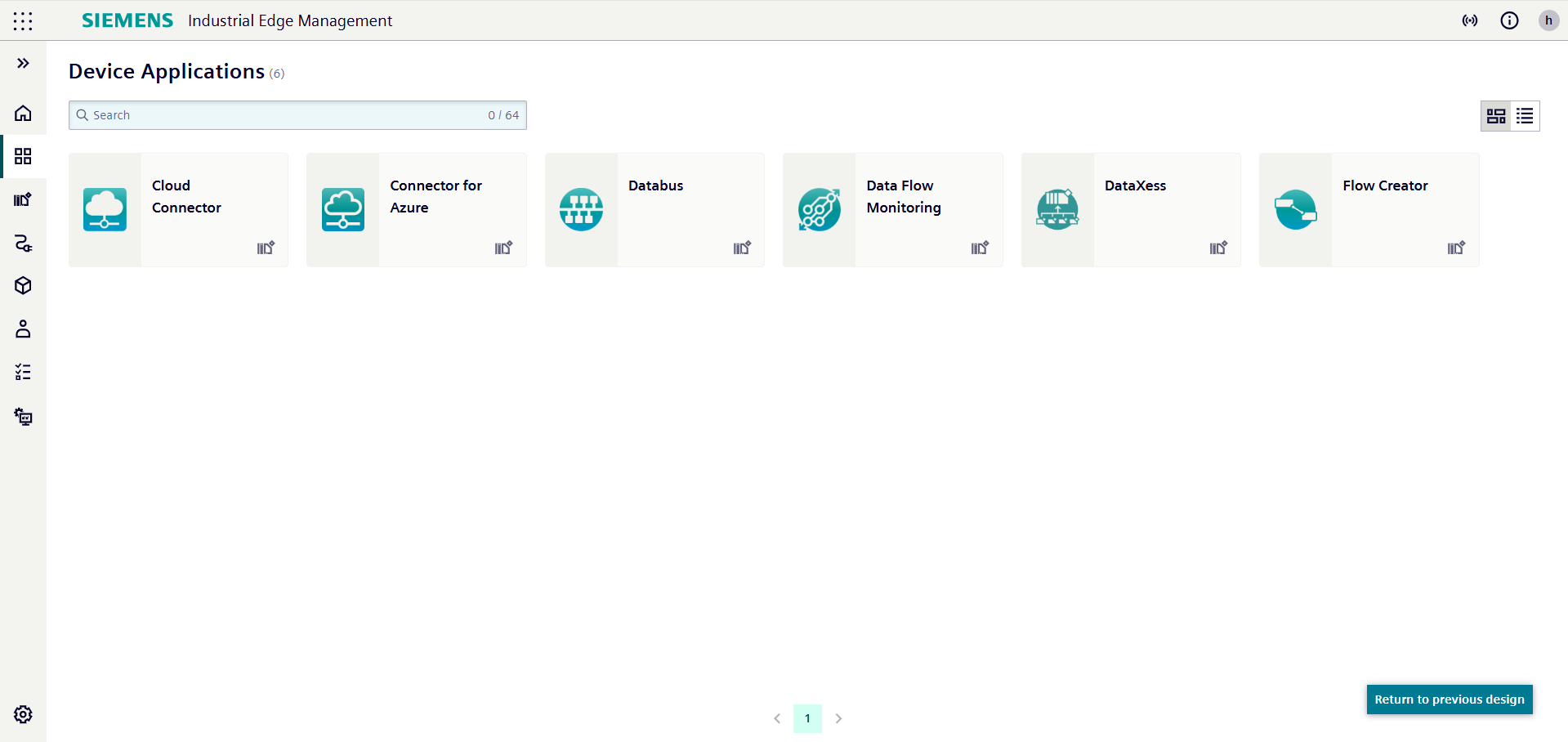Click catalog icon on Connector for Azure card
This screenshot has height=742, width=1568.
coord(504,248)
